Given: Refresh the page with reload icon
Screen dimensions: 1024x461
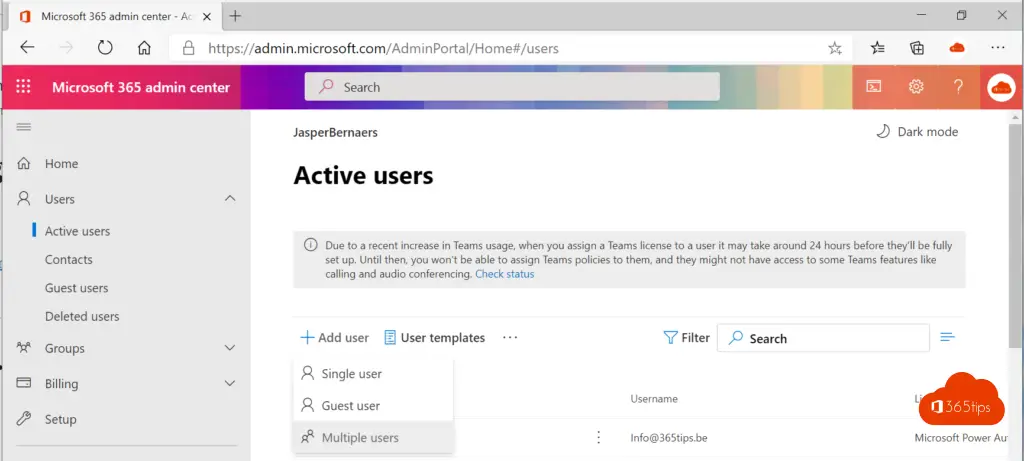Looking at the screenshot, I should 105,48.
